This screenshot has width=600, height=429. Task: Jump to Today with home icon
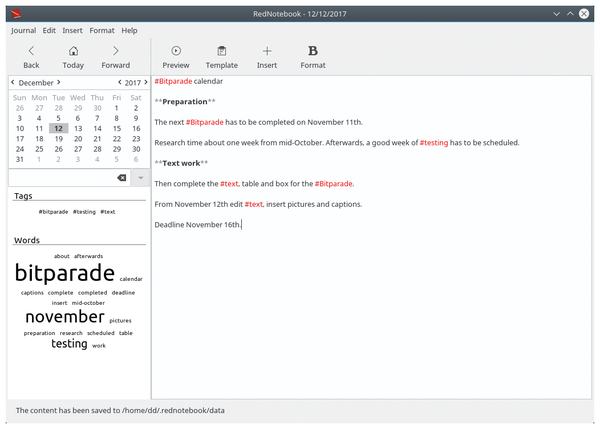click(x=73, y=57)
